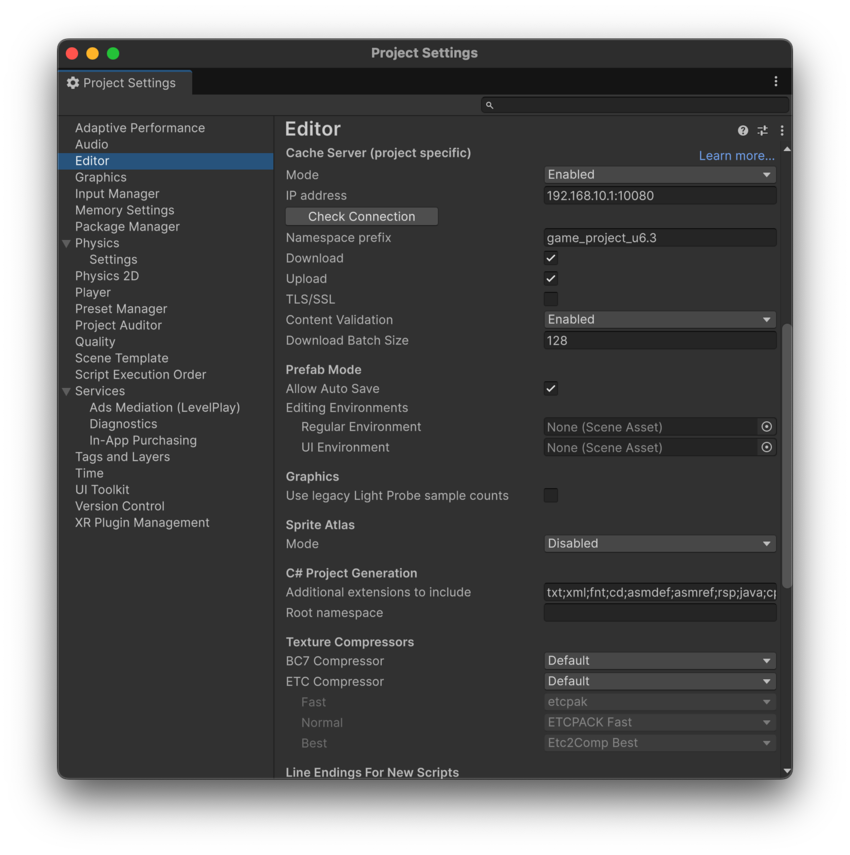Viewport: 850px width, 855px height.
Task: Select Version Control in the sidebar
Action: pos(119,506)
